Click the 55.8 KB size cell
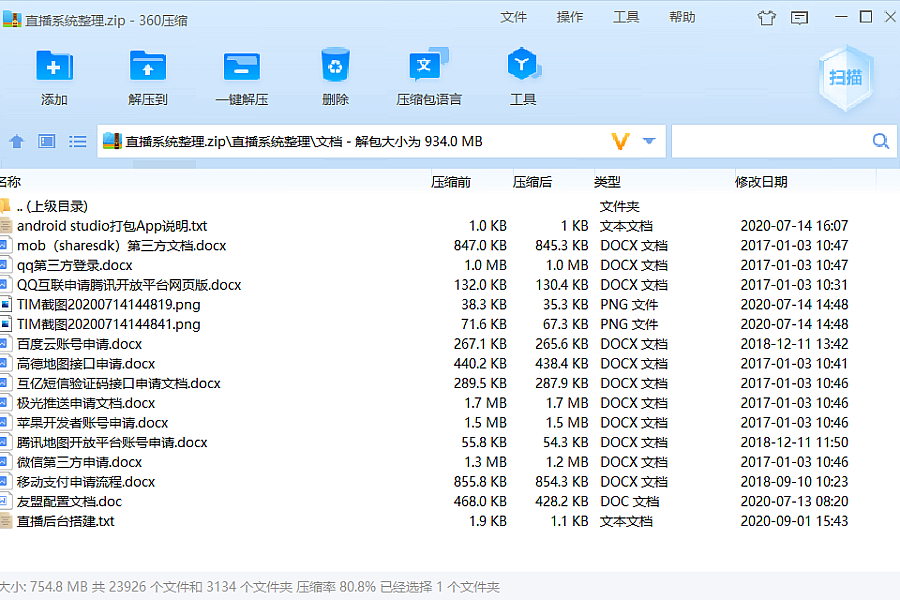This screenshot has width=900, height=600. [484, 442]
